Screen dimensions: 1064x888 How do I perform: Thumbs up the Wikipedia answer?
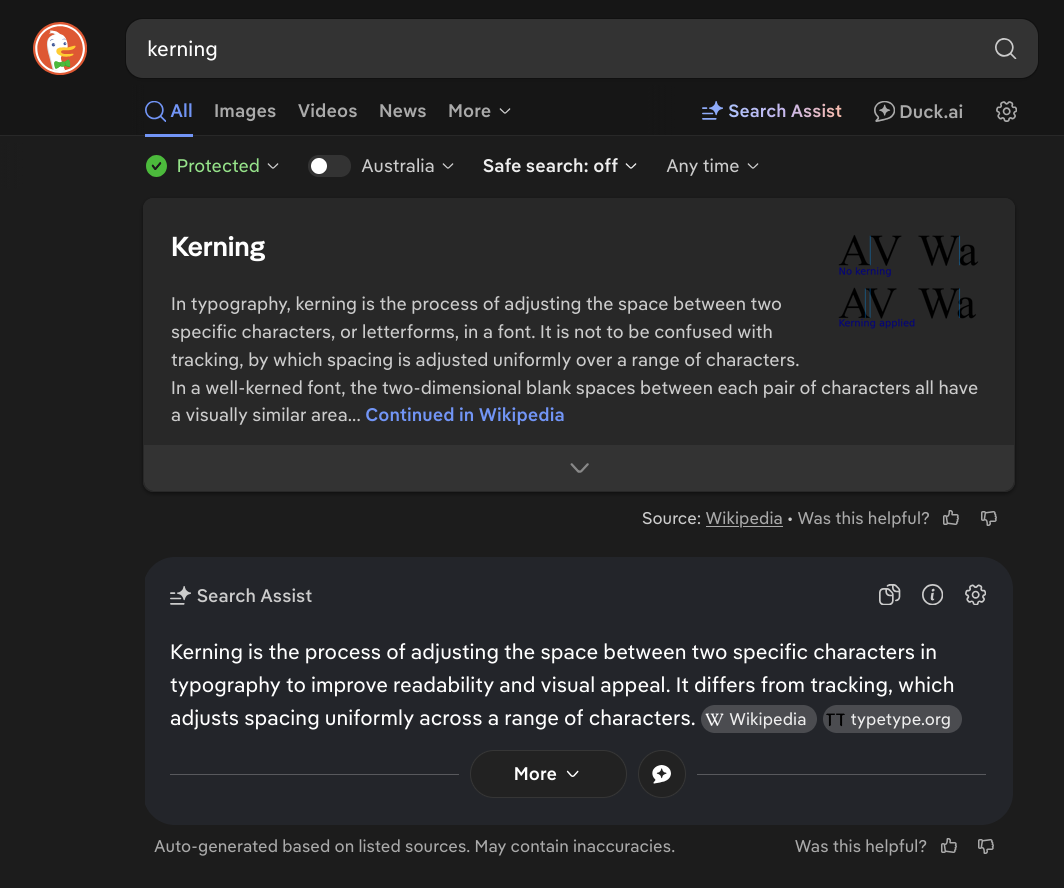[951, 518]
